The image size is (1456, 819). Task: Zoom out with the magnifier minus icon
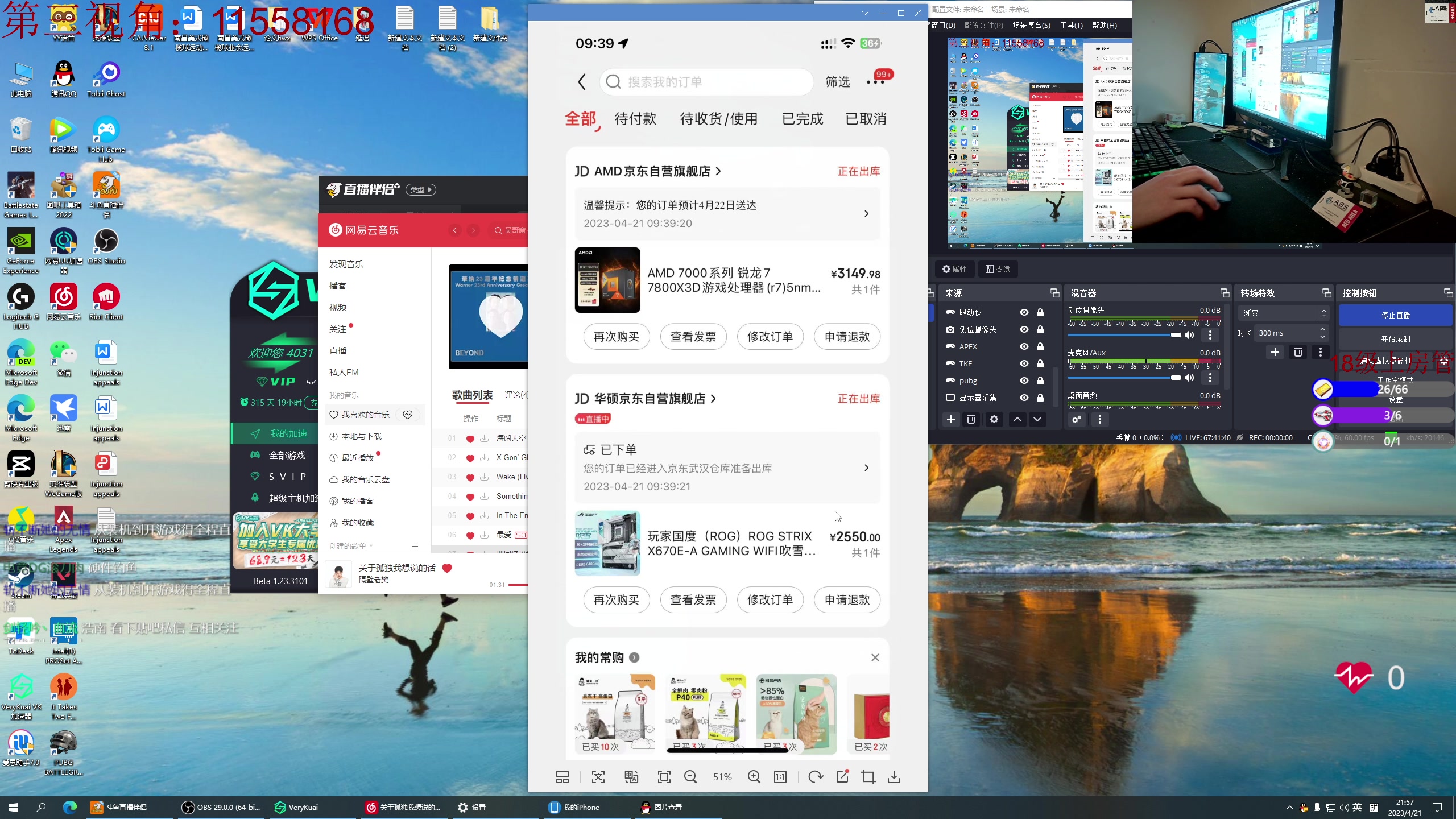pyautogui.click(x=690, y=777)
